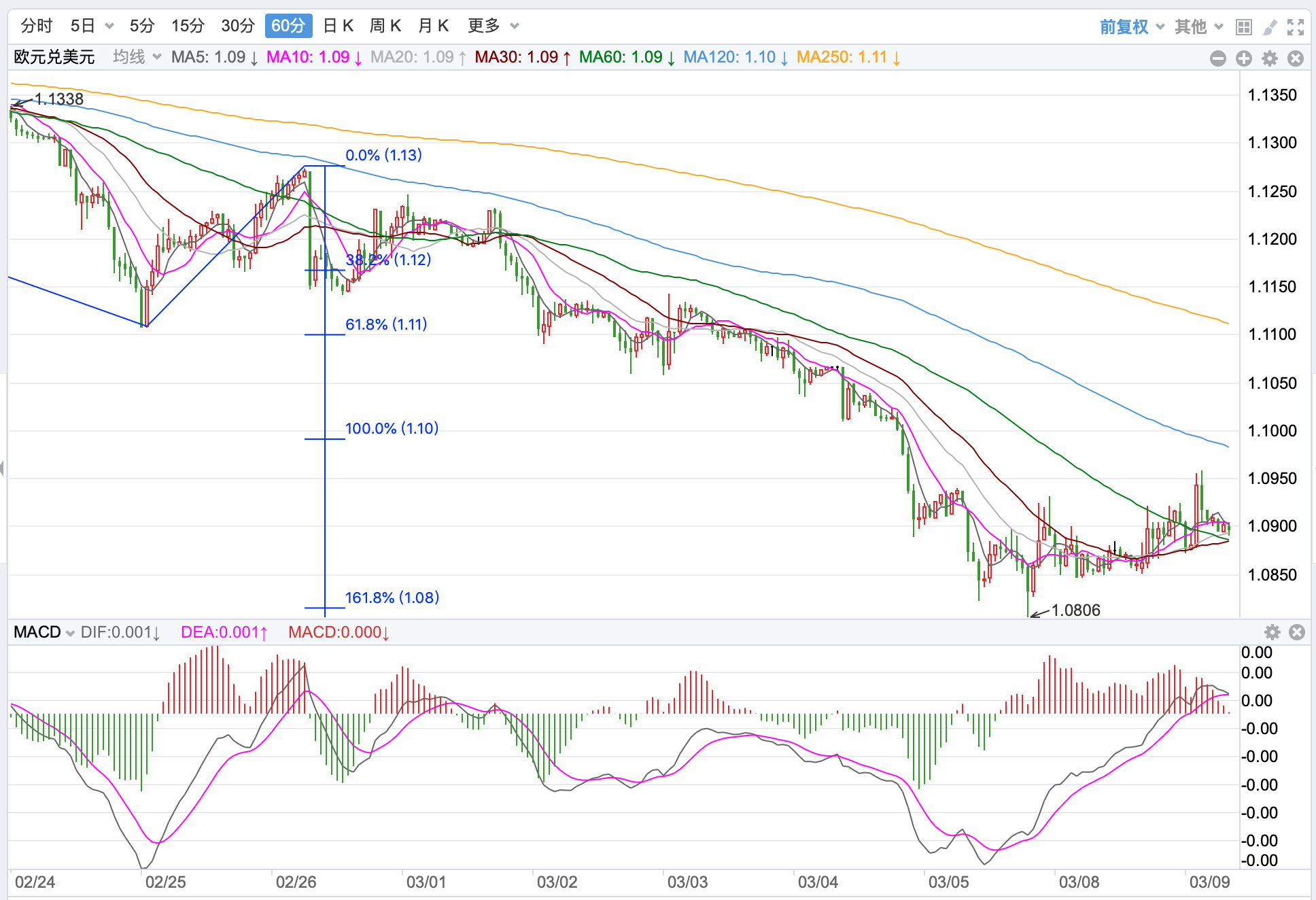Click the 1.0850 price axis label
The height and width of the screenshot is (900, 1316).
point(1272,575)
